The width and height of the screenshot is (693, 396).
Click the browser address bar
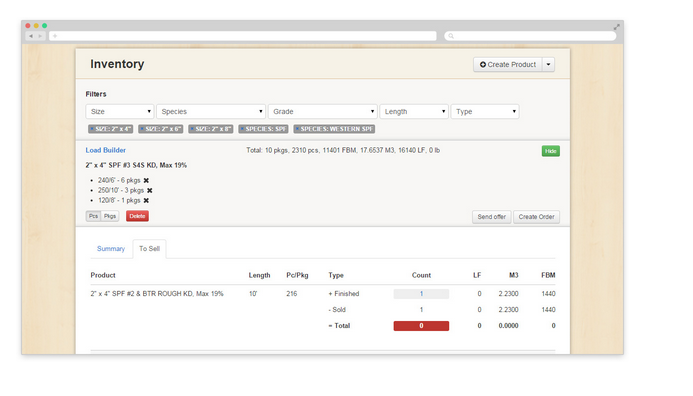243,36
